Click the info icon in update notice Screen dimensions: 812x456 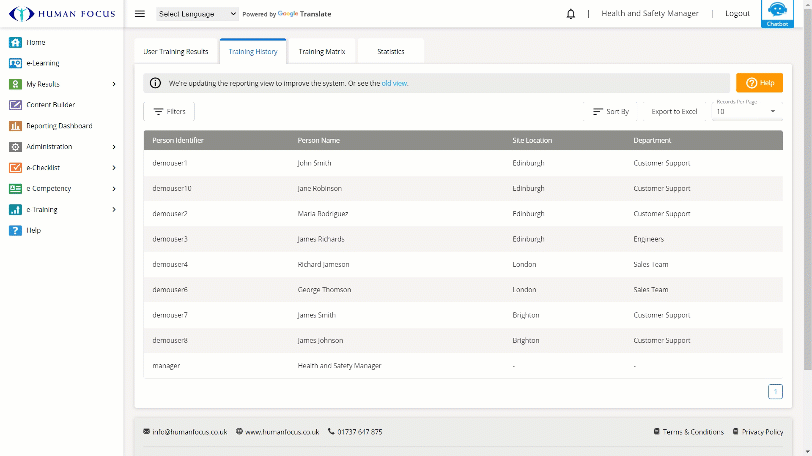coord(156,83)
